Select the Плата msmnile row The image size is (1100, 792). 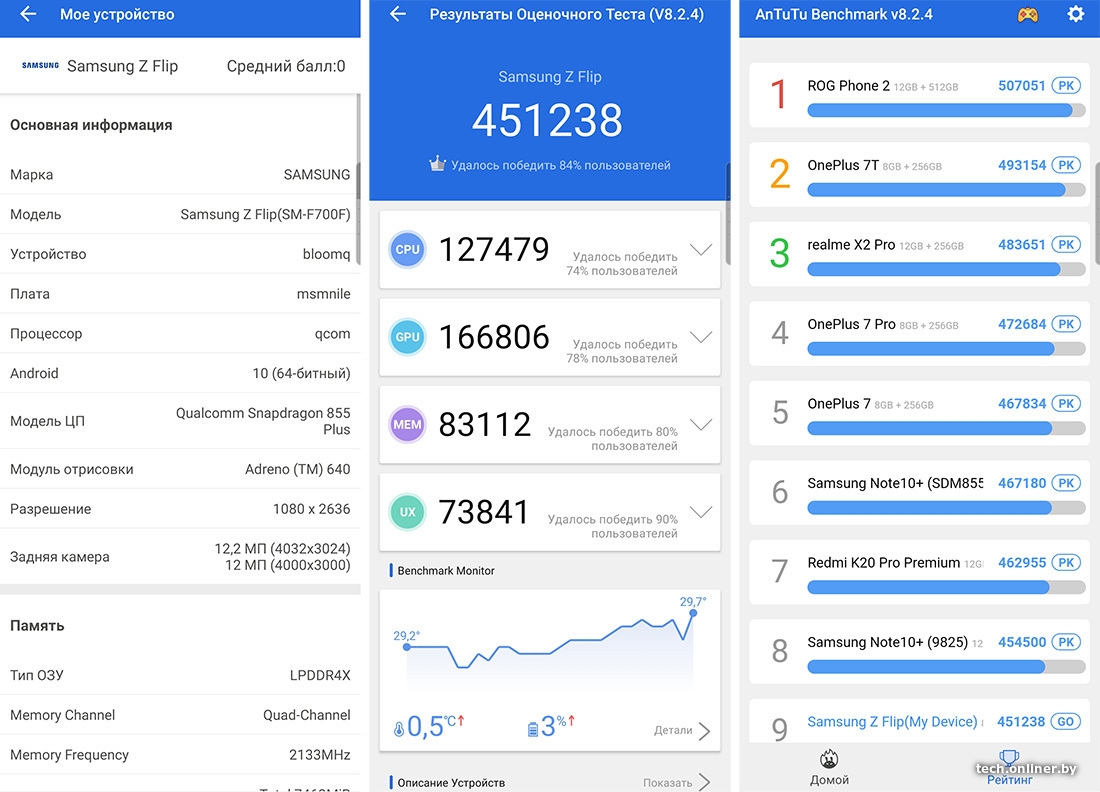(180, 294)
